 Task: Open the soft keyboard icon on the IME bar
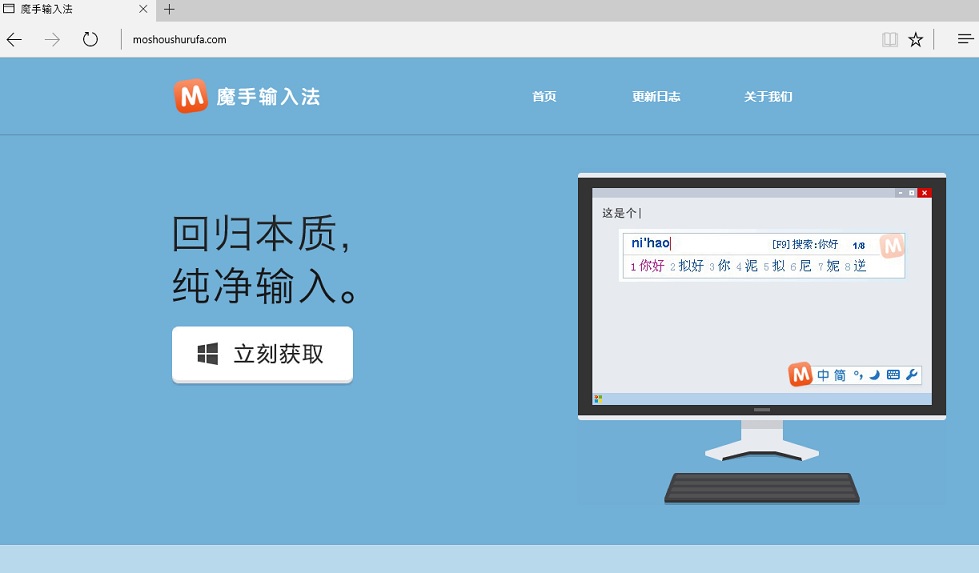[893, 375]
